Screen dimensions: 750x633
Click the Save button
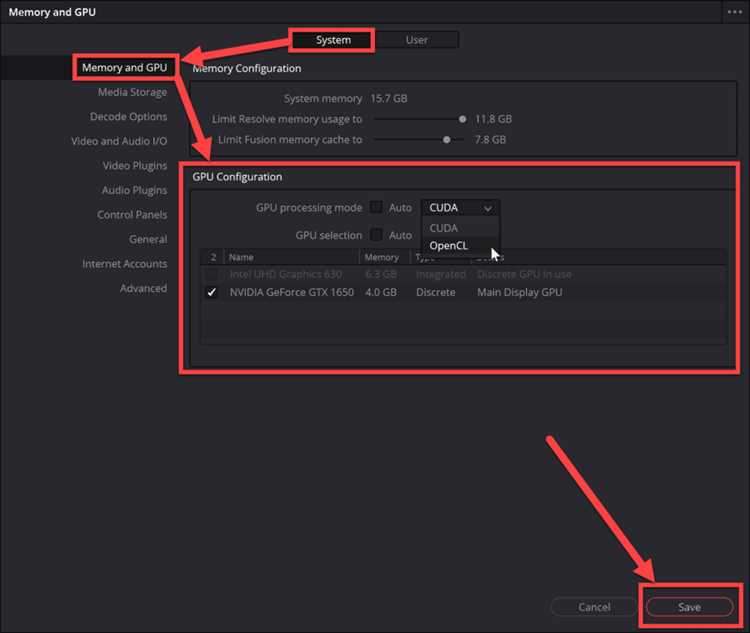[x=689, y=607]
